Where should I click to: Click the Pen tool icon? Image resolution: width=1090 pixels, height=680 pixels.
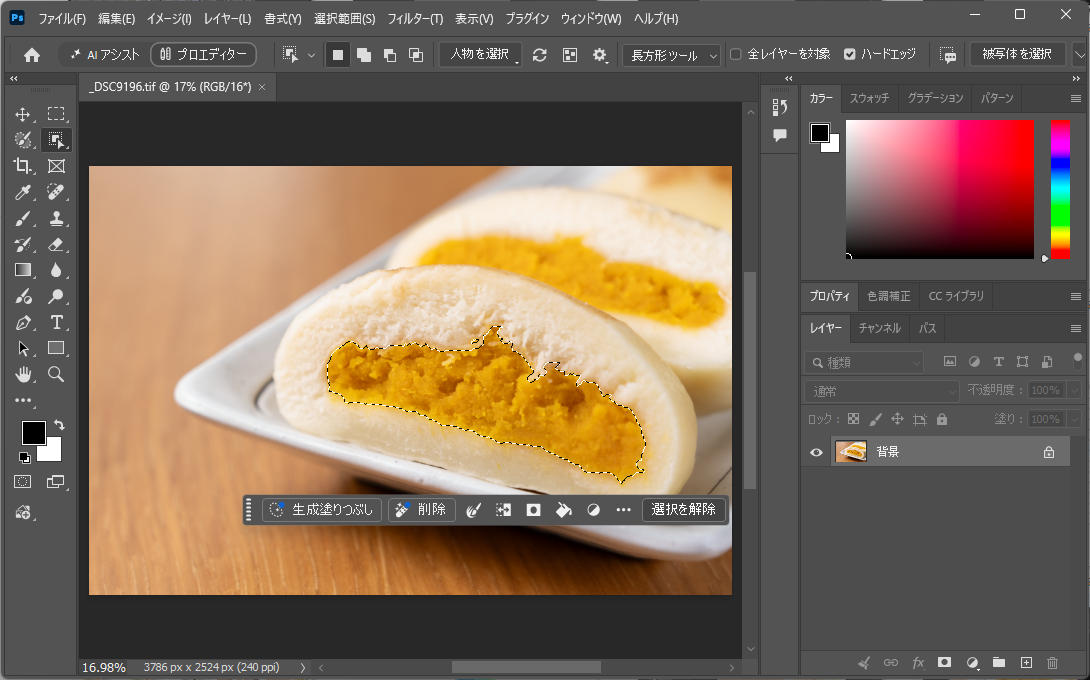(x=23, y=323)
